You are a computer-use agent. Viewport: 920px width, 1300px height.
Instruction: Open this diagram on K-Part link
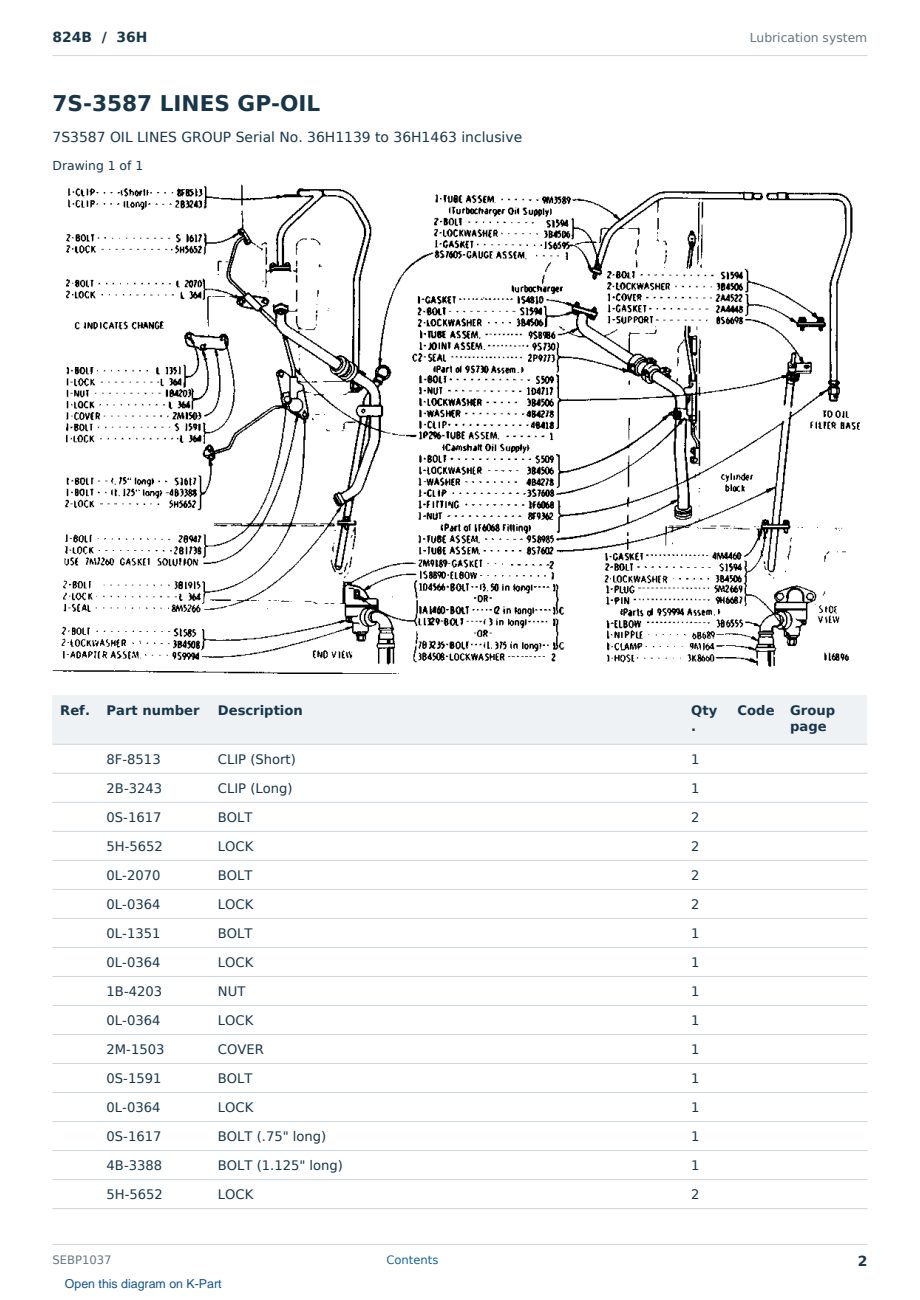(143, 1284)
